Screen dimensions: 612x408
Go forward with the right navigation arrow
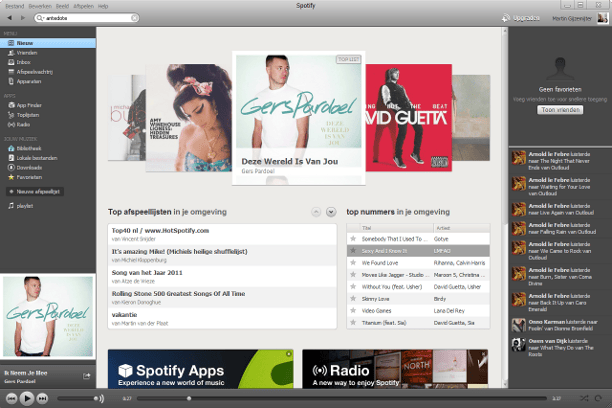[x=23, y=18]
